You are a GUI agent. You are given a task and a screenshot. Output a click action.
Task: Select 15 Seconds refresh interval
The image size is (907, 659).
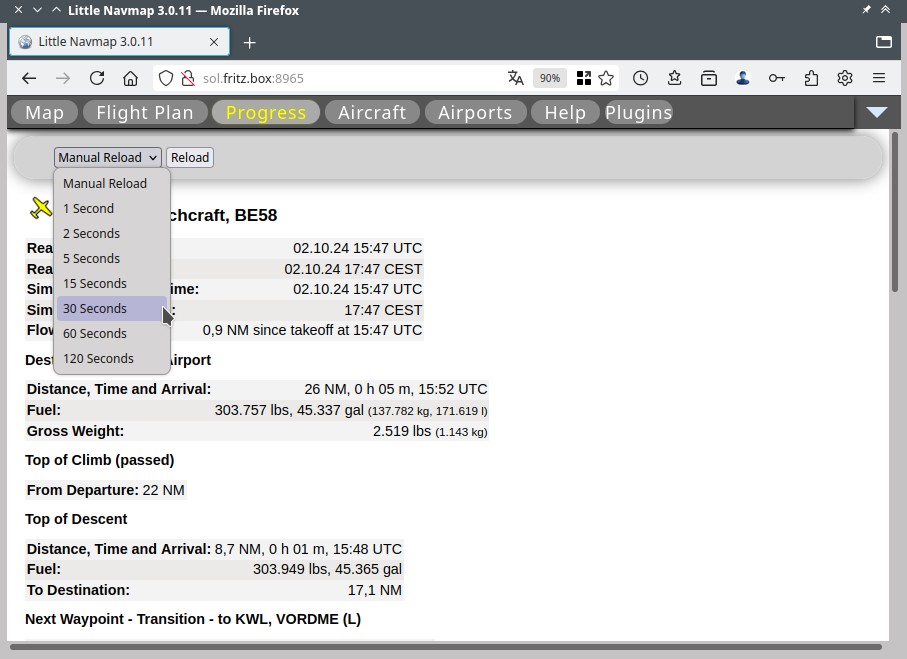[x=112, y=284]
